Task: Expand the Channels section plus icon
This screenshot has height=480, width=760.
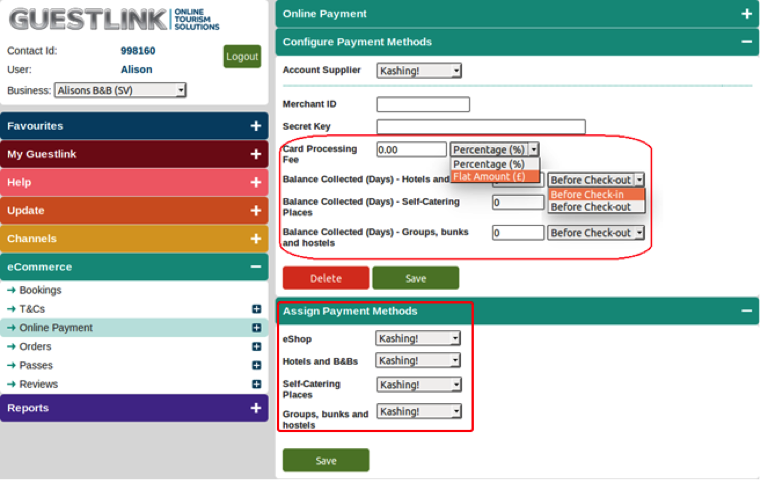Action: click(x=255, y=239)
